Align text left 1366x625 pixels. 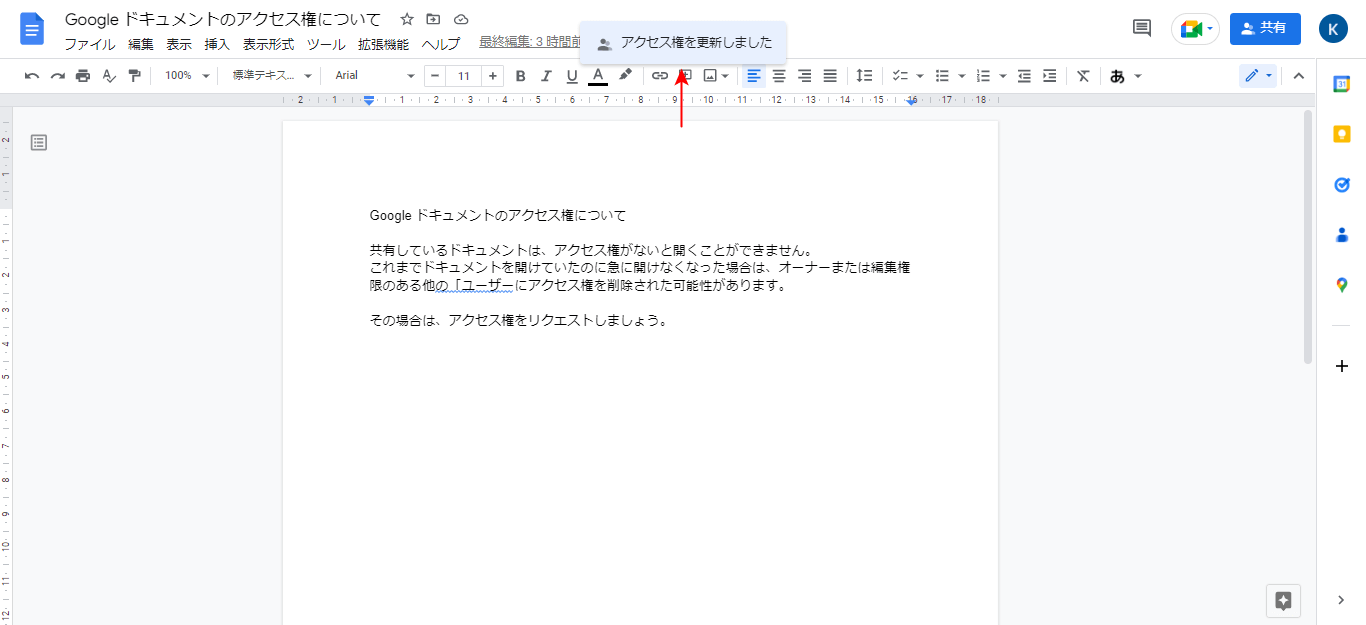(754, 75)
